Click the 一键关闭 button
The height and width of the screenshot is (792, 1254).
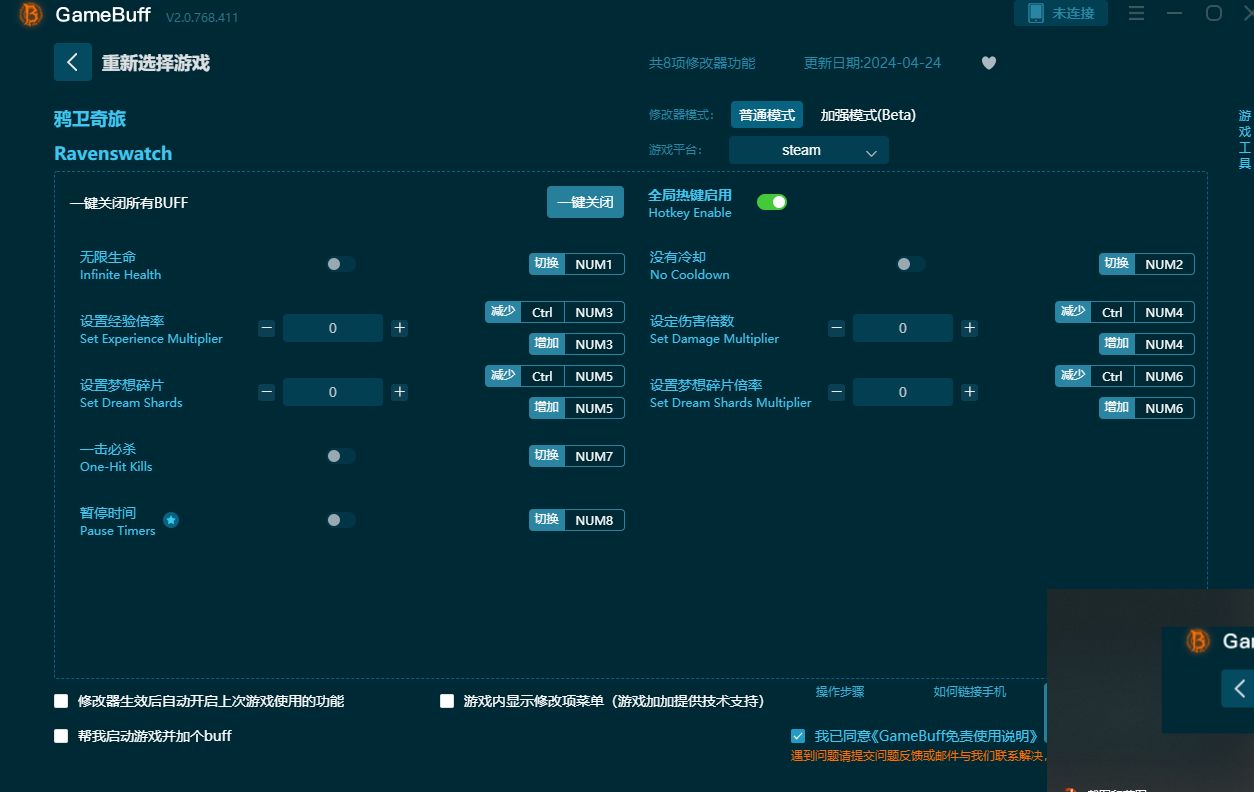[585, 202]
